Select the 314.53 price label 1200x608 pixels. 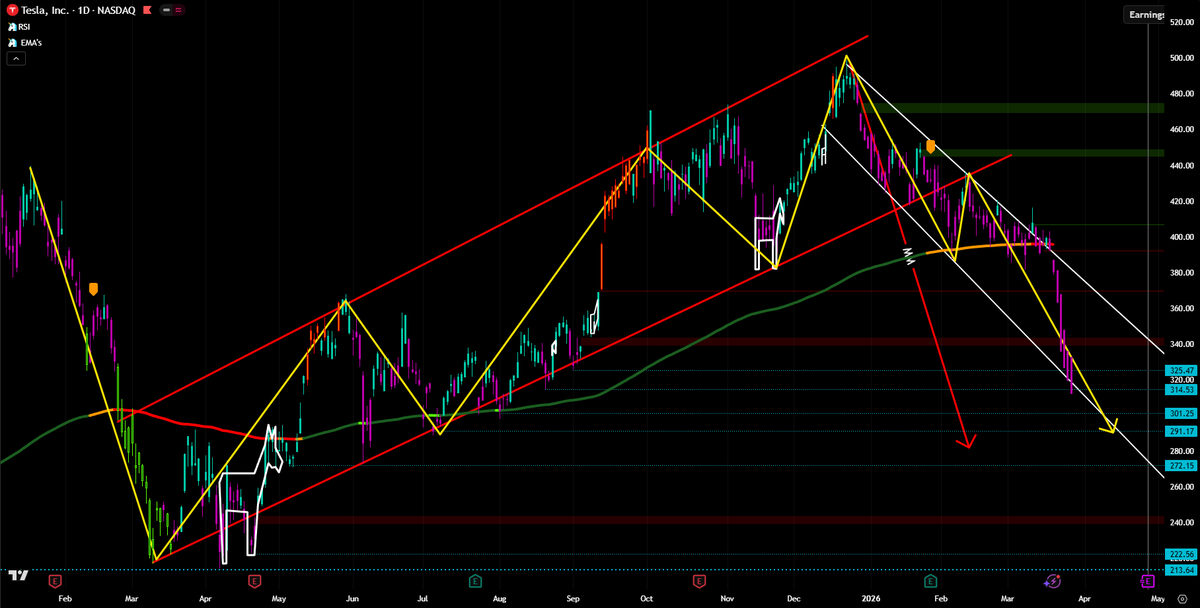point(1181,390)
